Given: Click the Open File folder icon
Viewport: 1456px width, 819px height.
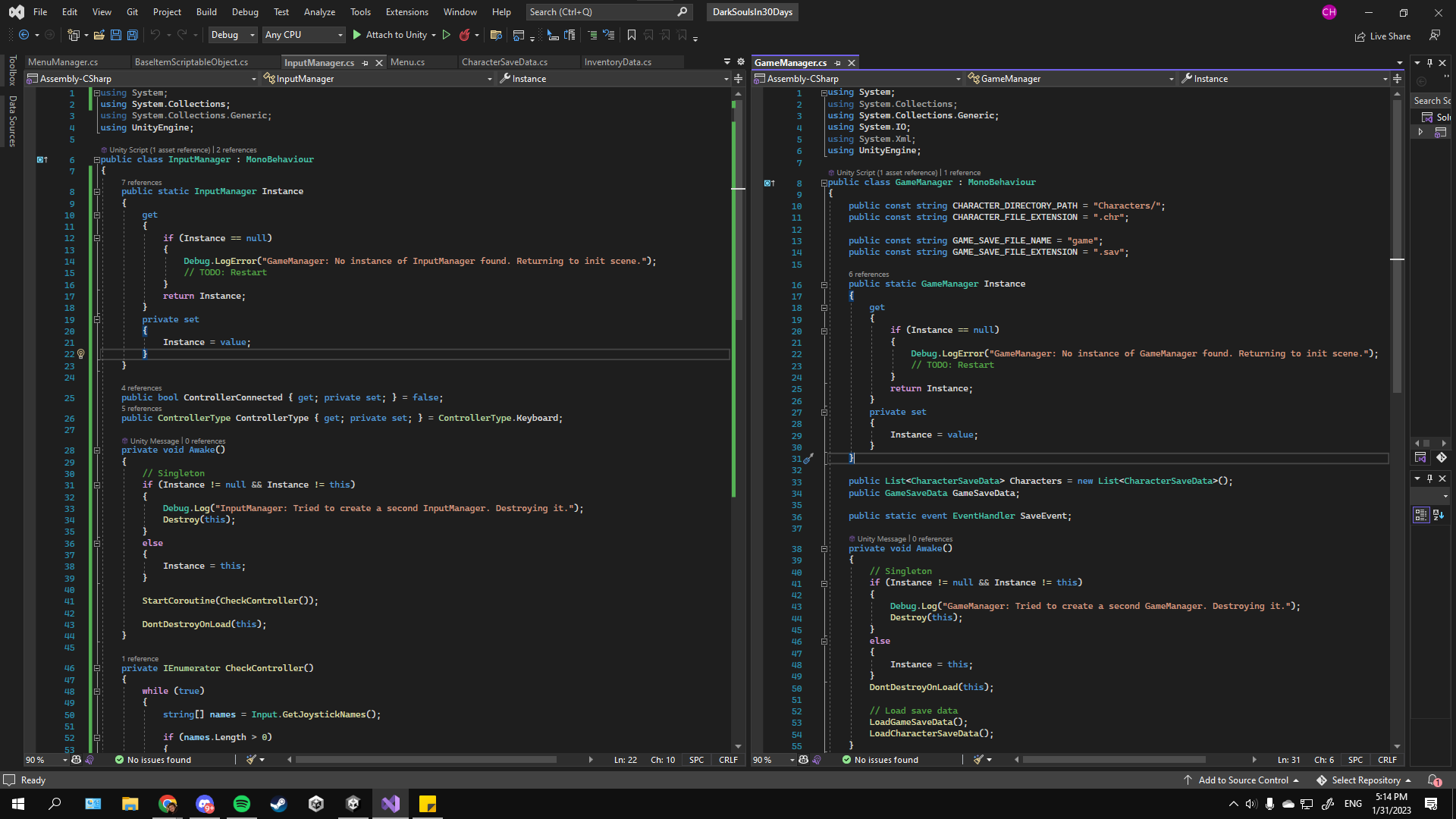Looking at the screenshot, I should tap(99, 35).
